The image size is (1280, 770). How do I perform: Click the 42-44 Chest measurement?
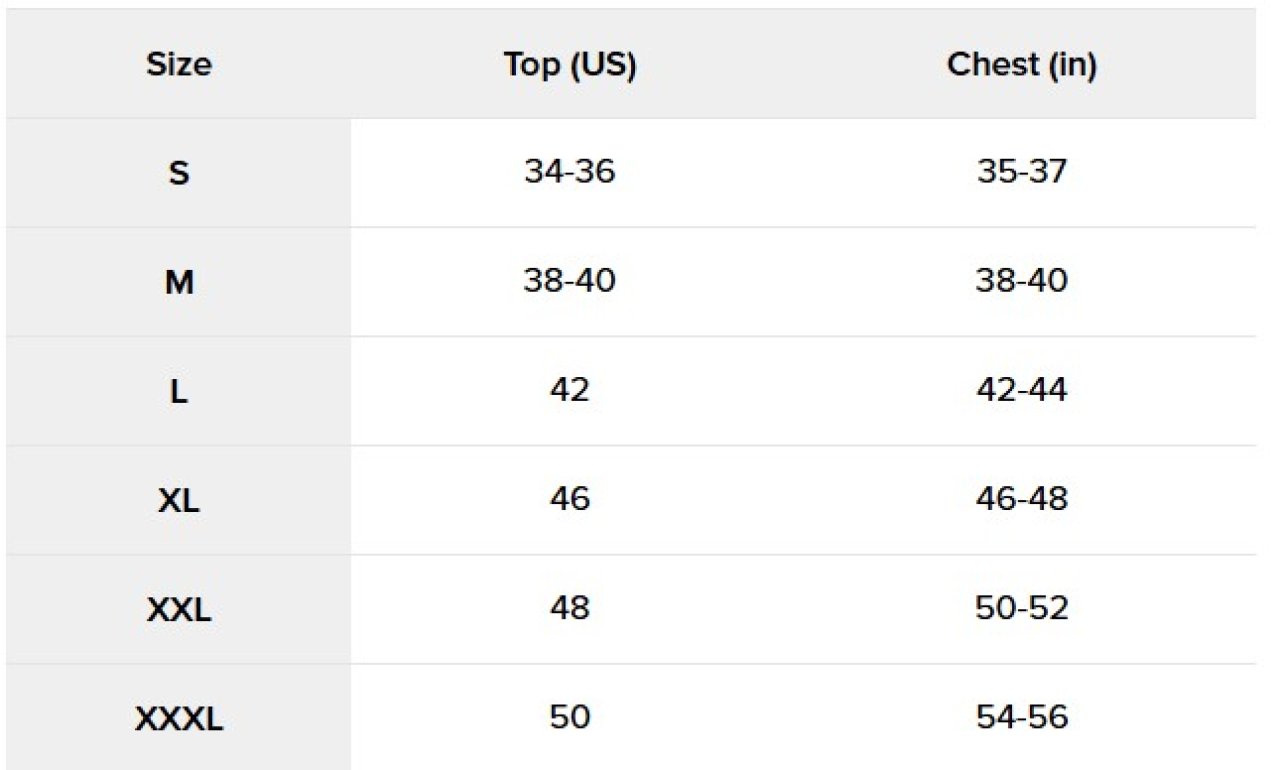tap(1021, 390)
